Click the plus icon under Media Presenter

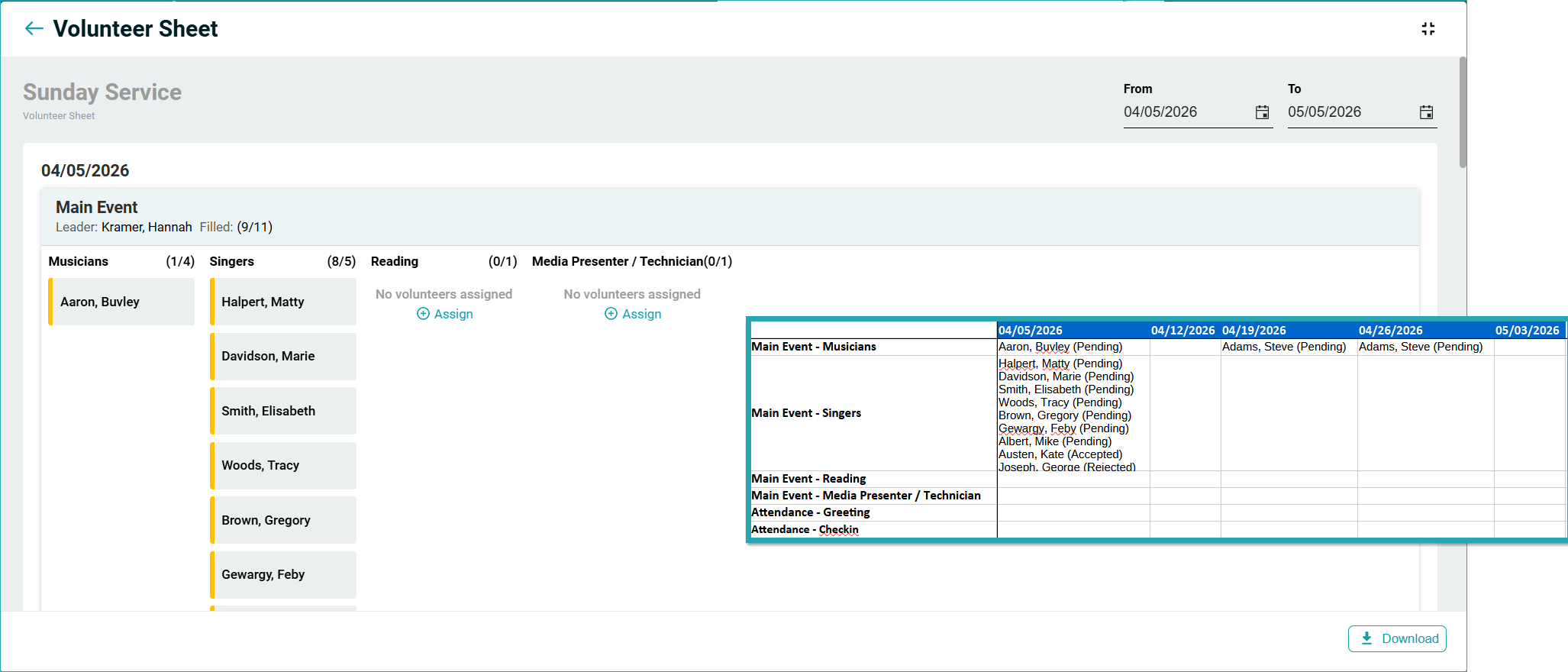[611, 314]
